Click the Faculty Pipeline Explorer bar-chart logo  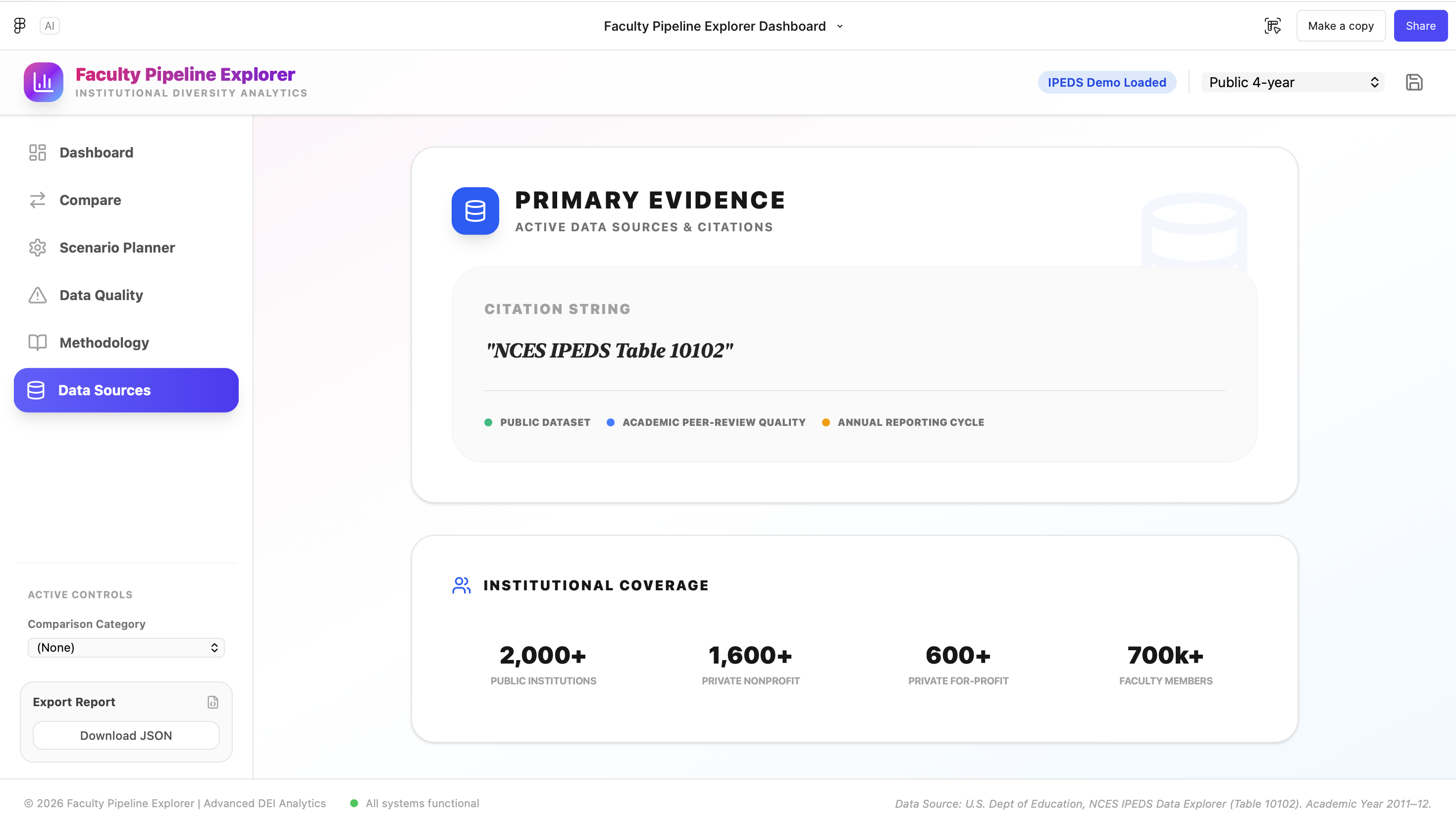click(x=43, y=82)
